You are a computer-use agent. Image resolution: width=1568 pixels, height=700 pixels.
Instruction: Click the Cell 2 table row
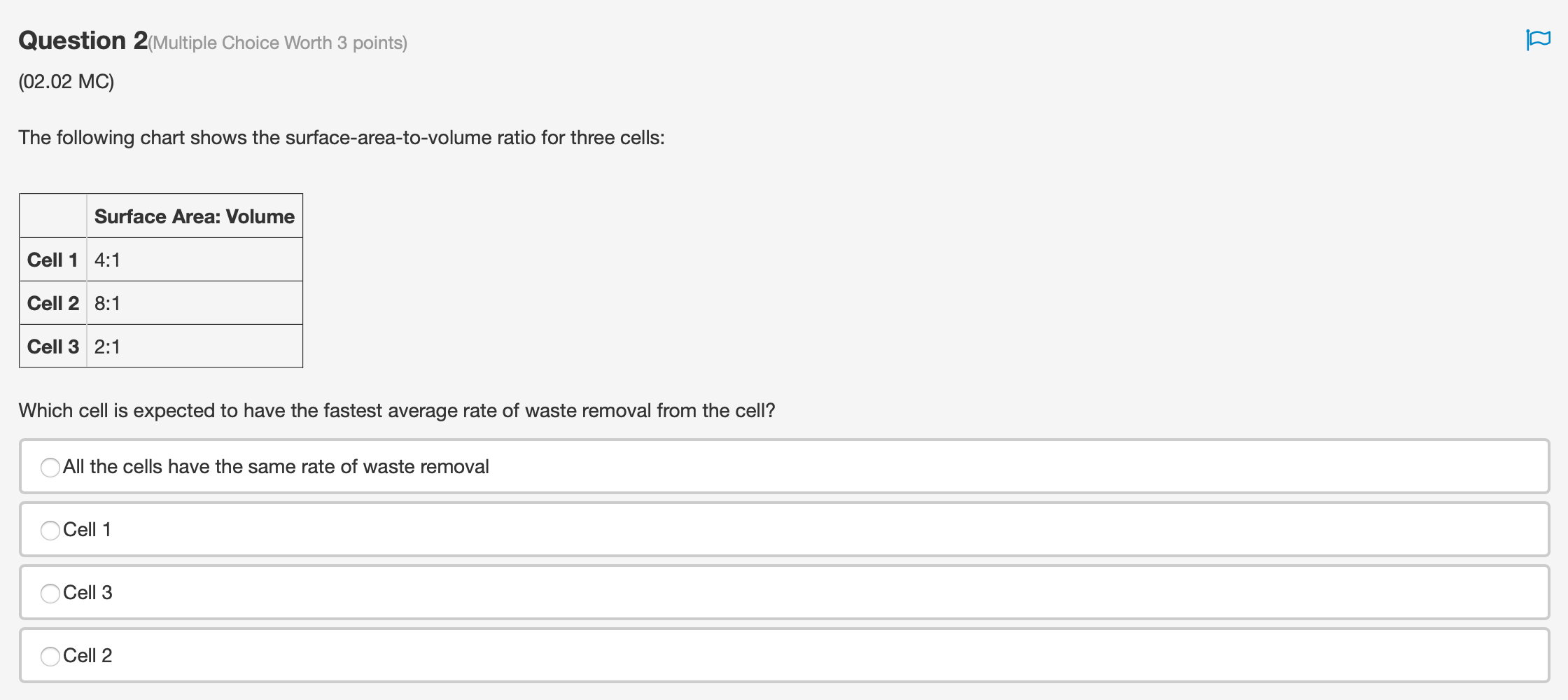pos(52,302)
